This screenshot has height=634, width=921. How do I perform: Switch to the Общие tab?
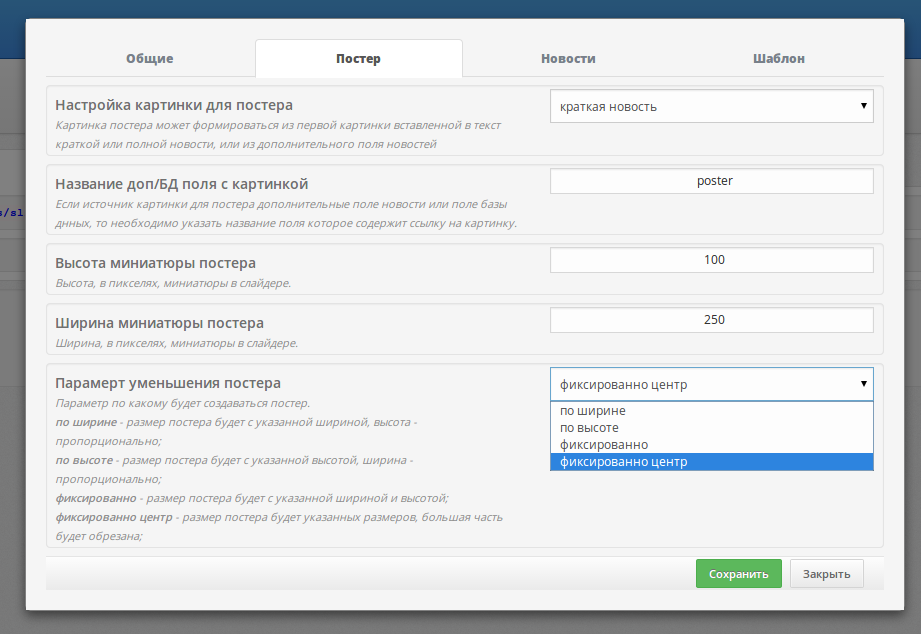point(149,58)
